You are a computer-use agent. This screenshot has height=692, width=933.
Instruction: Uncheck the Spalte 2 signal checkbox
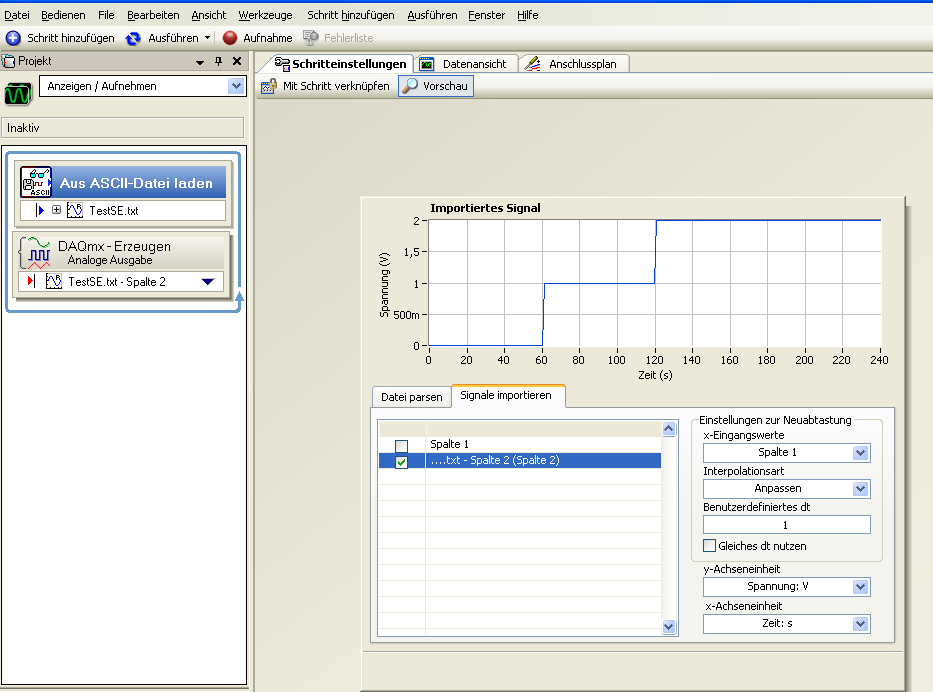401,462
